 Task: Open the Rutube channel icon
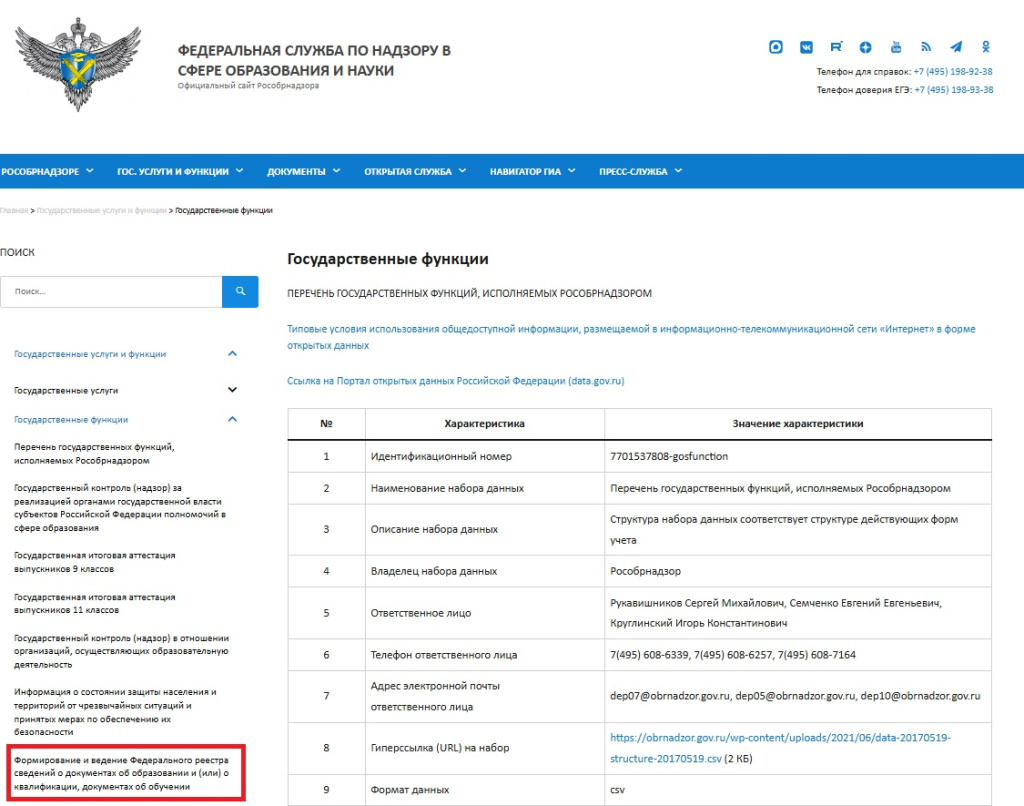(836, 47)
